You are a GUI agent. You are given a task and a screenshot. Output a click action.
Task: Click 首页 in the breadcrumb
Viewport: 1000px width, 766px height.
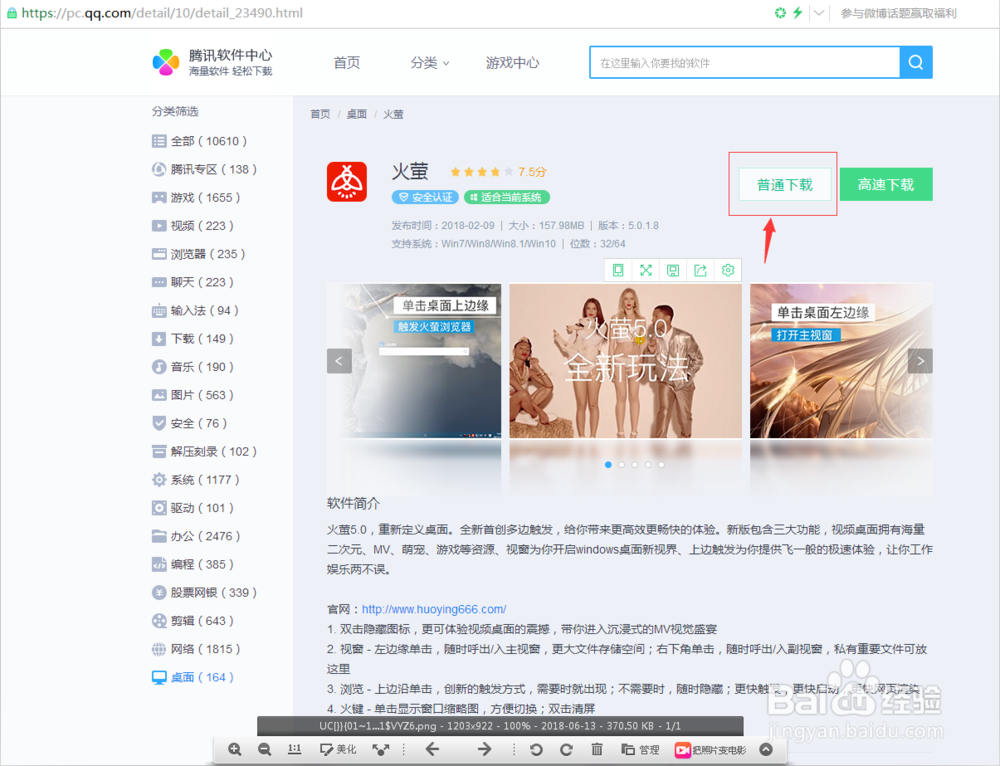point(320,114)
